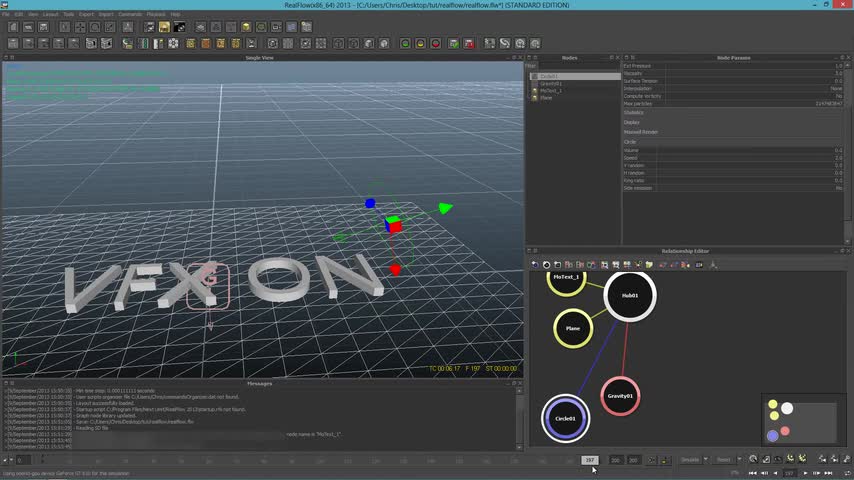854x480 pixels.
Task: Click the yellow cube icon in top toolbar
Action: point(246,27)
